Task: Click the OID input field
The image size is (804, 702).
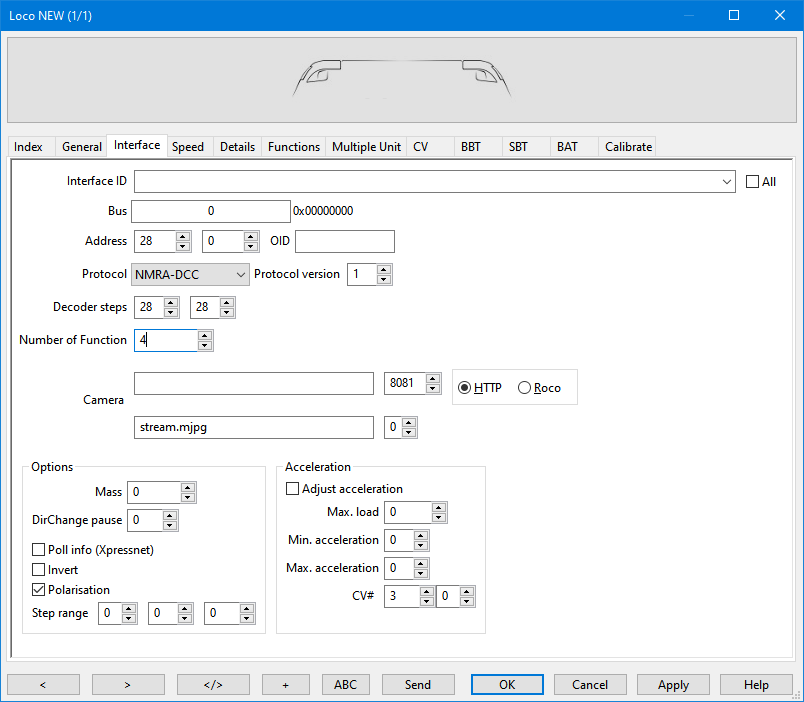Action: pos(344,241)
